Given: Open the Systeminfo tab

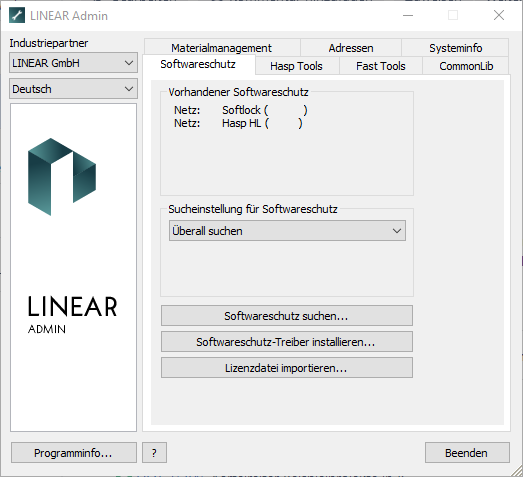Looking at the screenshot, I should pos(455,48).
